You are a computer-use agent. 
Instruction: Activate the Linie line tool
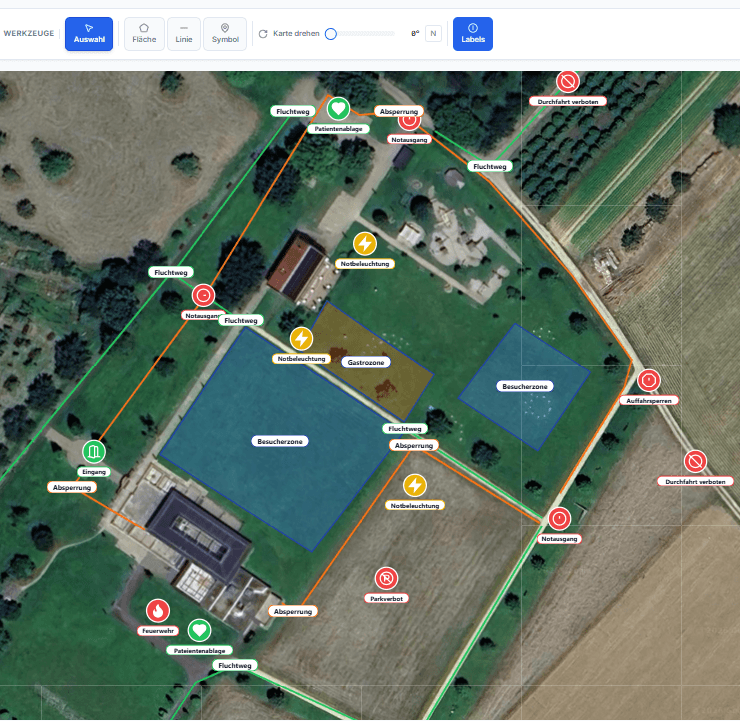(x=184, y=34)
